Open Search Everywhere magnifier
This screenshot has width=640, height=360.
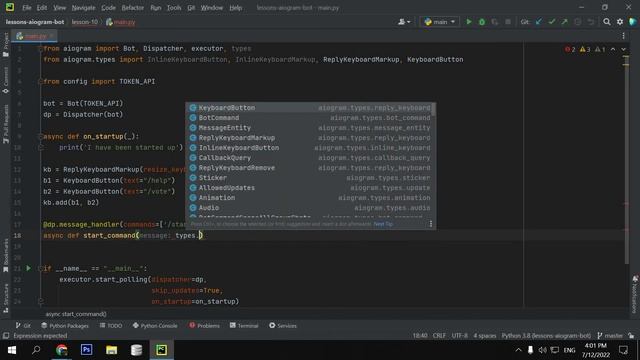607,22
